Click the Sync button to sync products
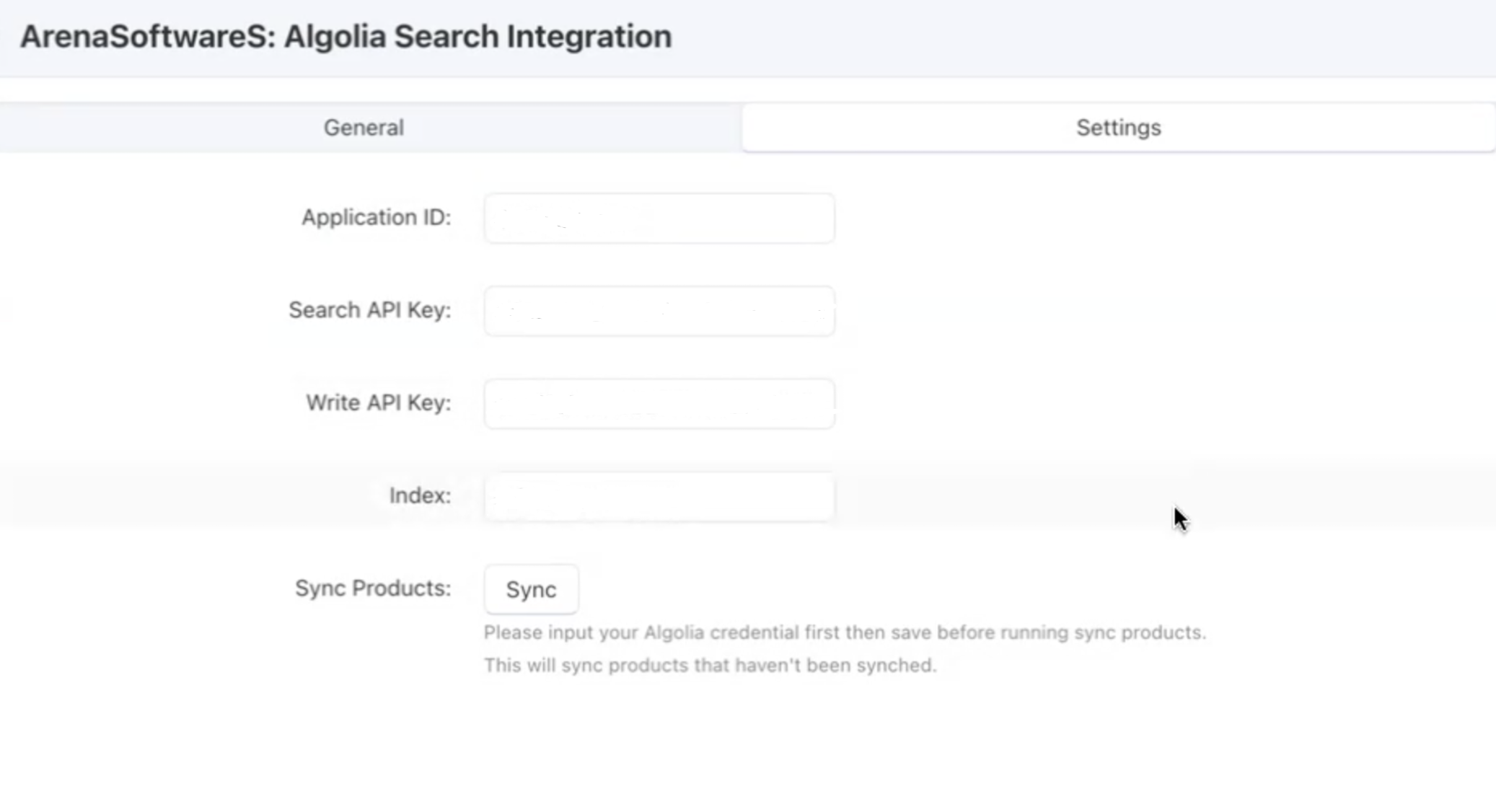 (532, 589)
